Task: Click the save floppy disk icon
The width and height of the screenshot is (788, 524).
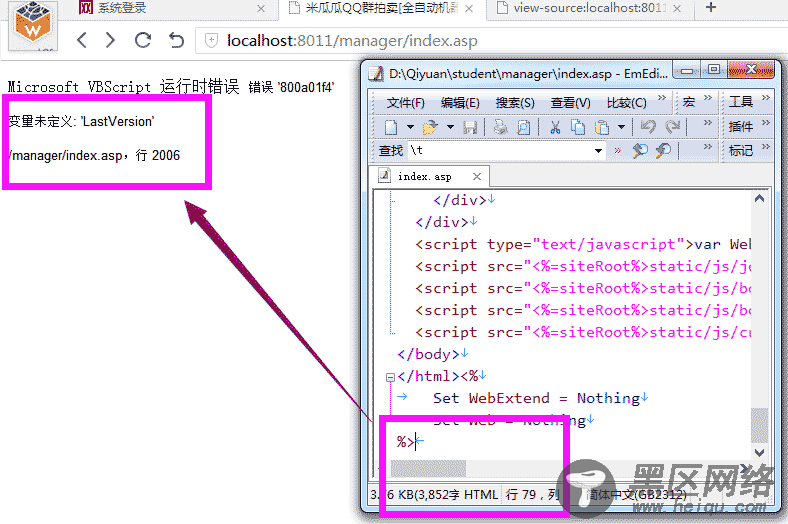Action: point(470,127)
